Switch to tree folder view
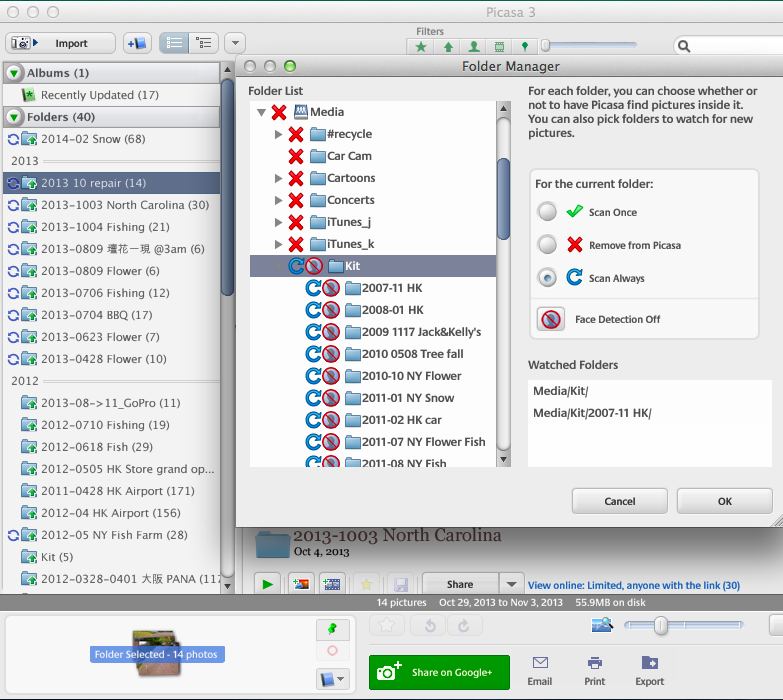 pyautogui.click(x=204, y=43)
